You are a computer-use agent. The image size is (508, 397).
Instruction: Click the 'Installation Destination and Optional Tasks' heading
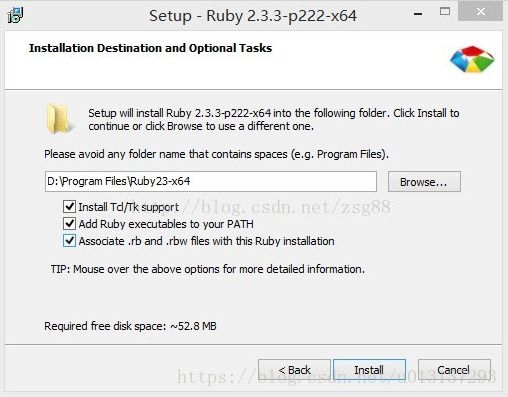tap(150, 48)
